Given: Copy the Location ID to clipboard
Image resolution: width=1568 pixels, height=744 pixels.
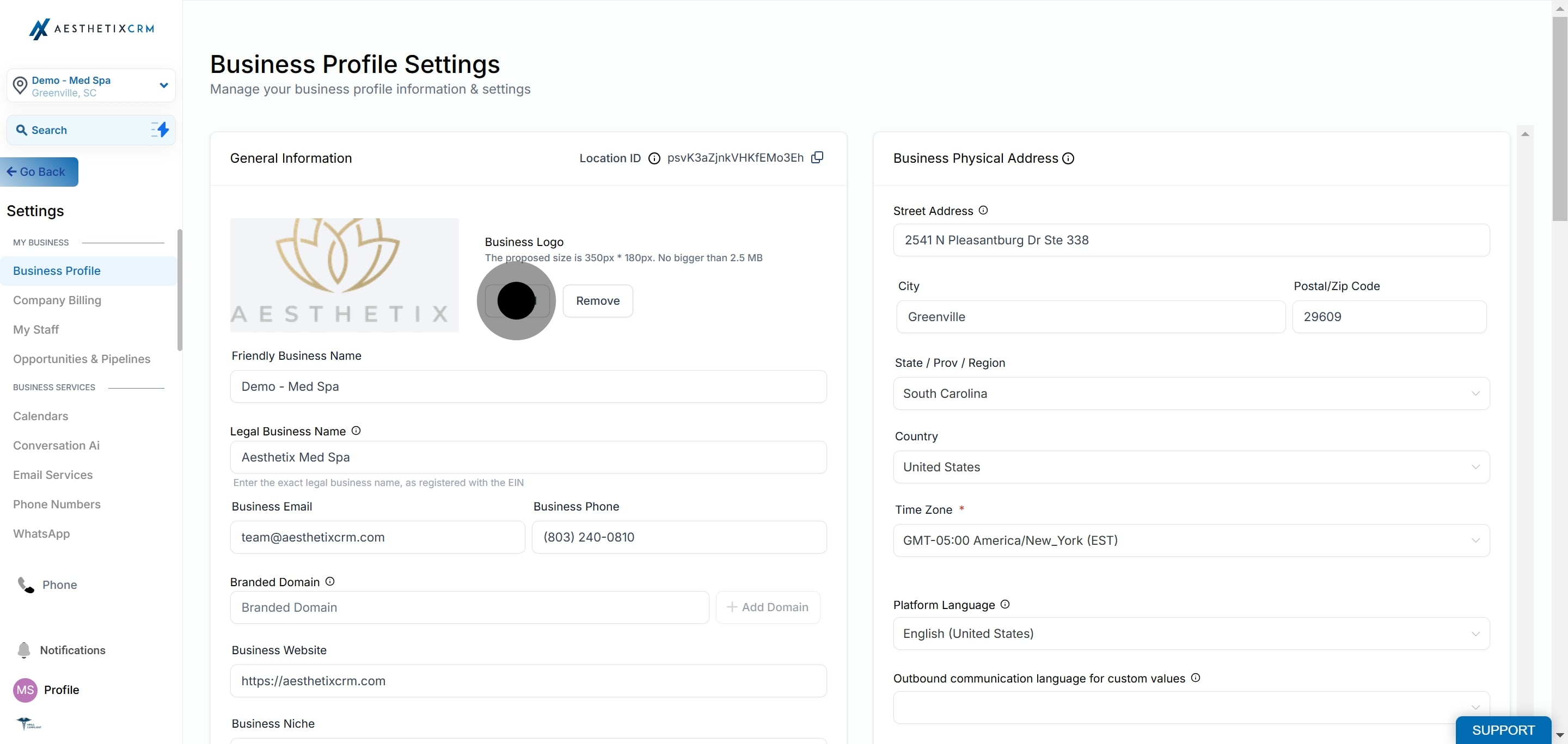Looking at the screenshot, I should 817,157.
